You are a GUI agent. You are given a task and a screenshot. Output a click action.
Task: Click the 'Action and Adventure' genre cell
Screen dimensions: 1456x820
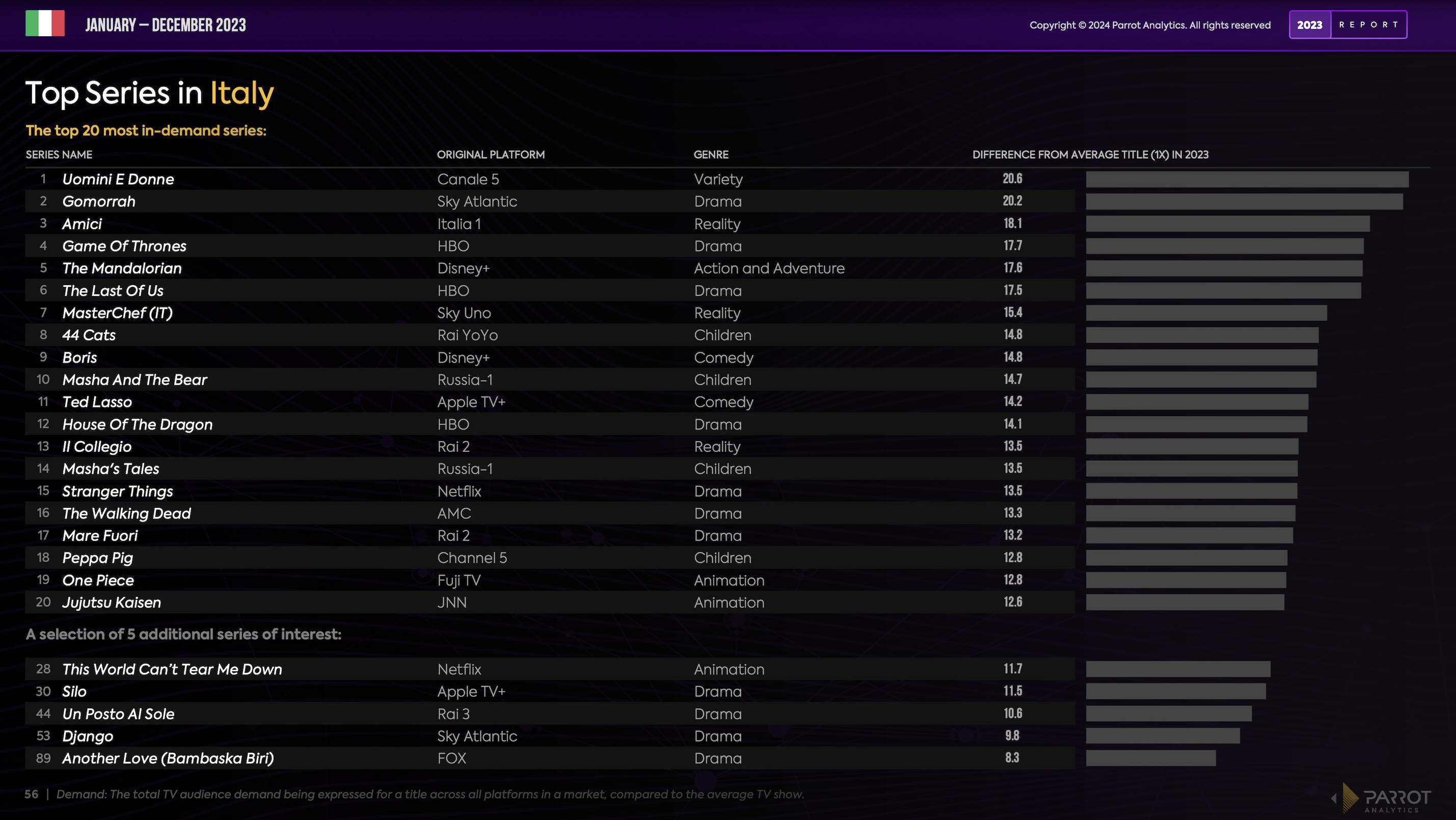pyautogui.click(x=769, y=268)
